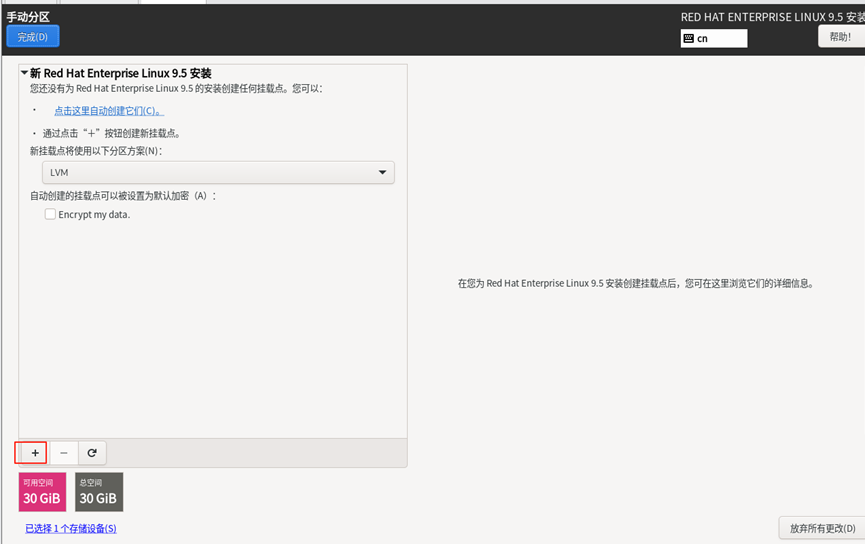
Task: Collapse the 新 Red Hat Enterprise Linux 9.5 安装 section
Action: click(24, 73)
